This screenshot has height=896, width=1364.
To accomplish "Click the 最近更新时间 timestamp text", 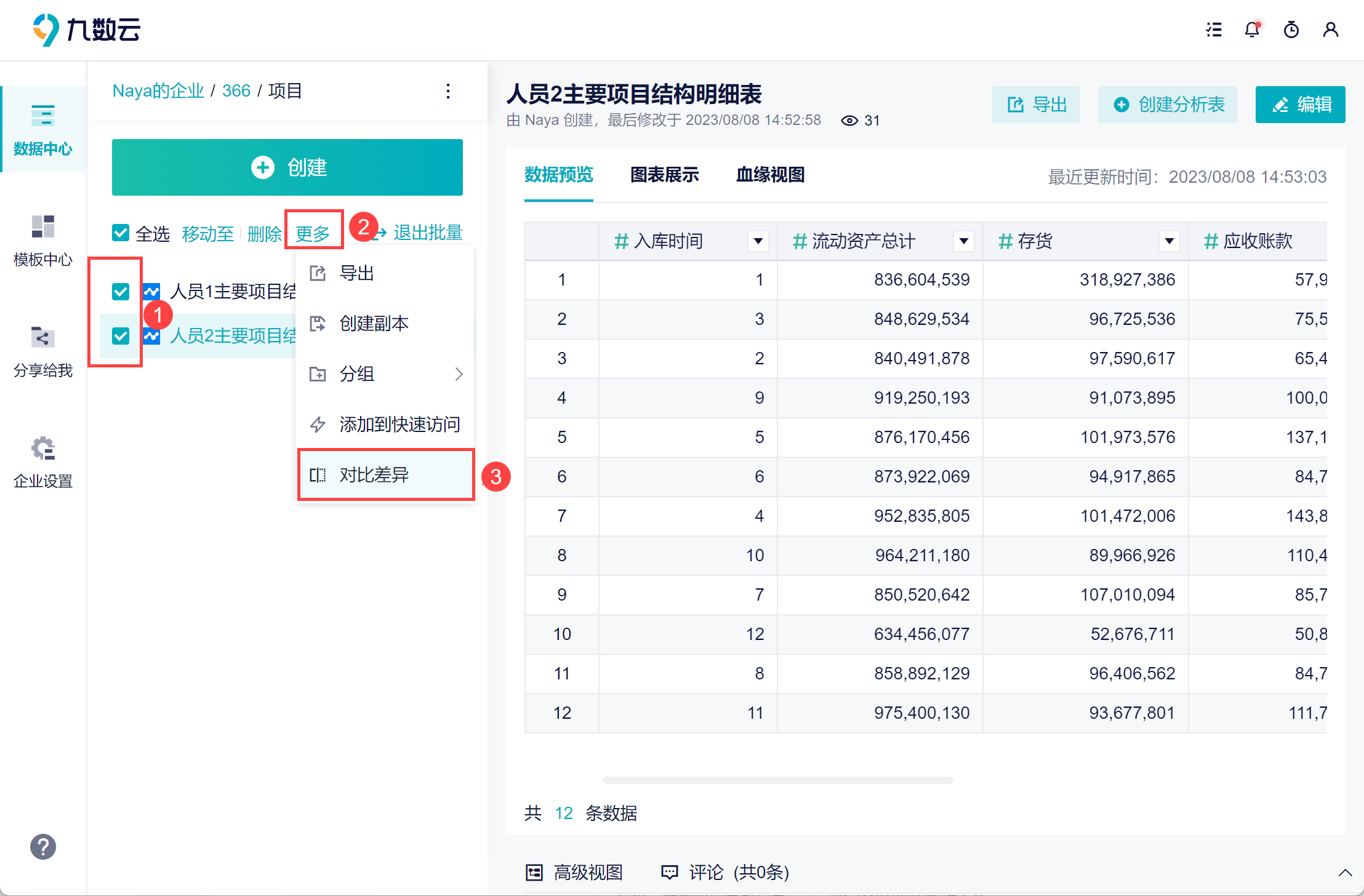I will (x=1187, y=177).
